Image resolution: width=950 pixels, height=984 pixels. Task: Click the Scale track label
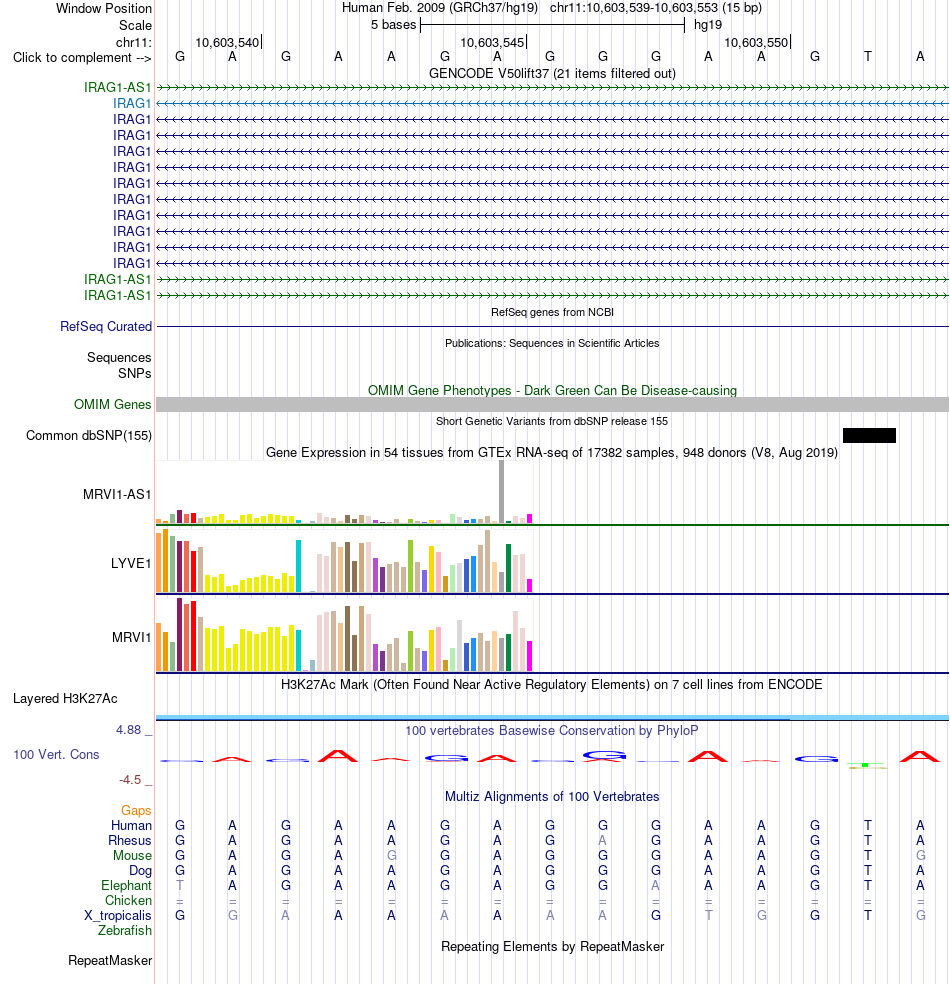pos(135,26)
